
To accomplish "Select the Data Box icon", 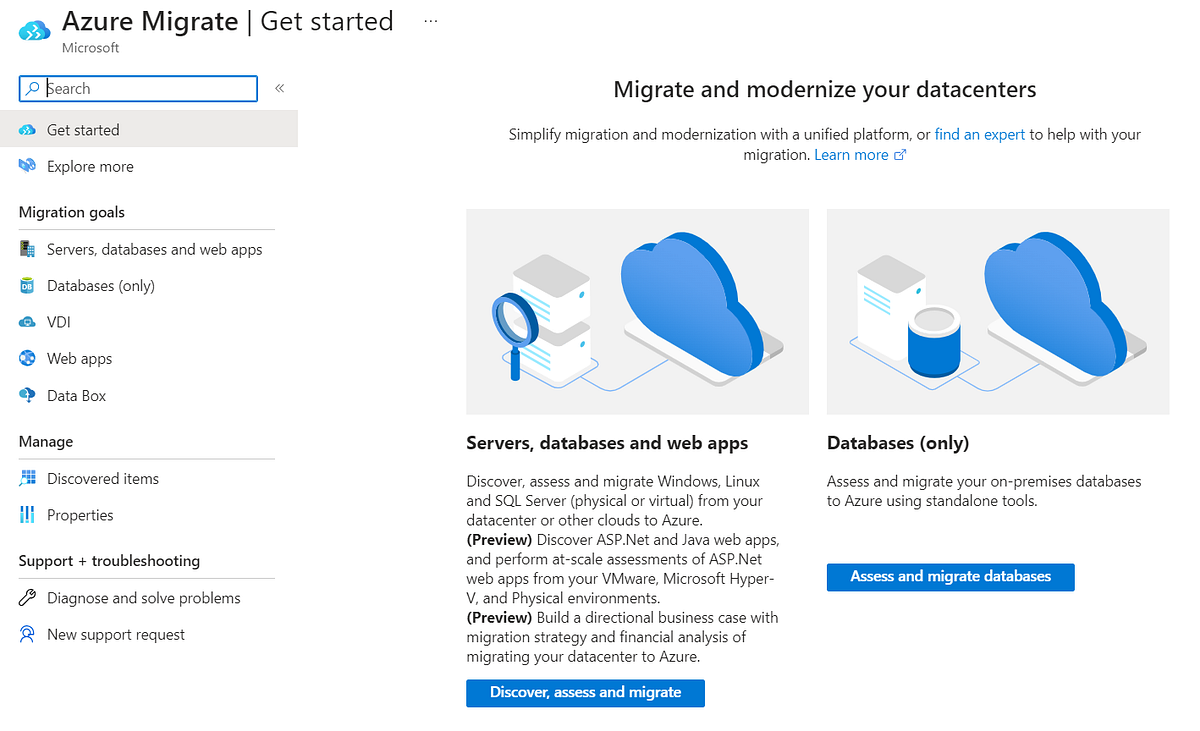I will [28, 394].
